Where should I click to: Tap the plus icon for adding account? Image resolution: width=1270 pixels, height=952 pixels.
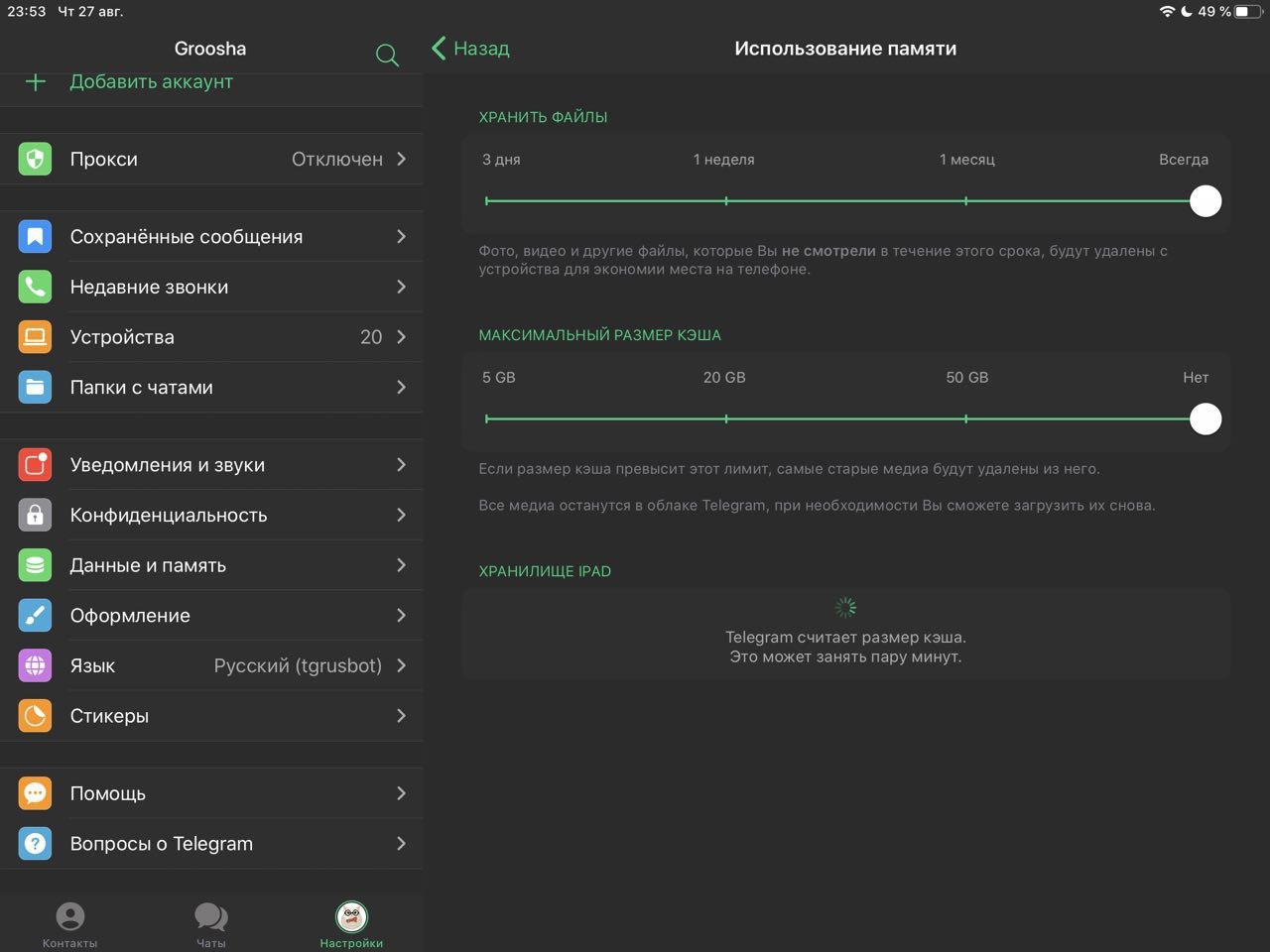(35, 82)
